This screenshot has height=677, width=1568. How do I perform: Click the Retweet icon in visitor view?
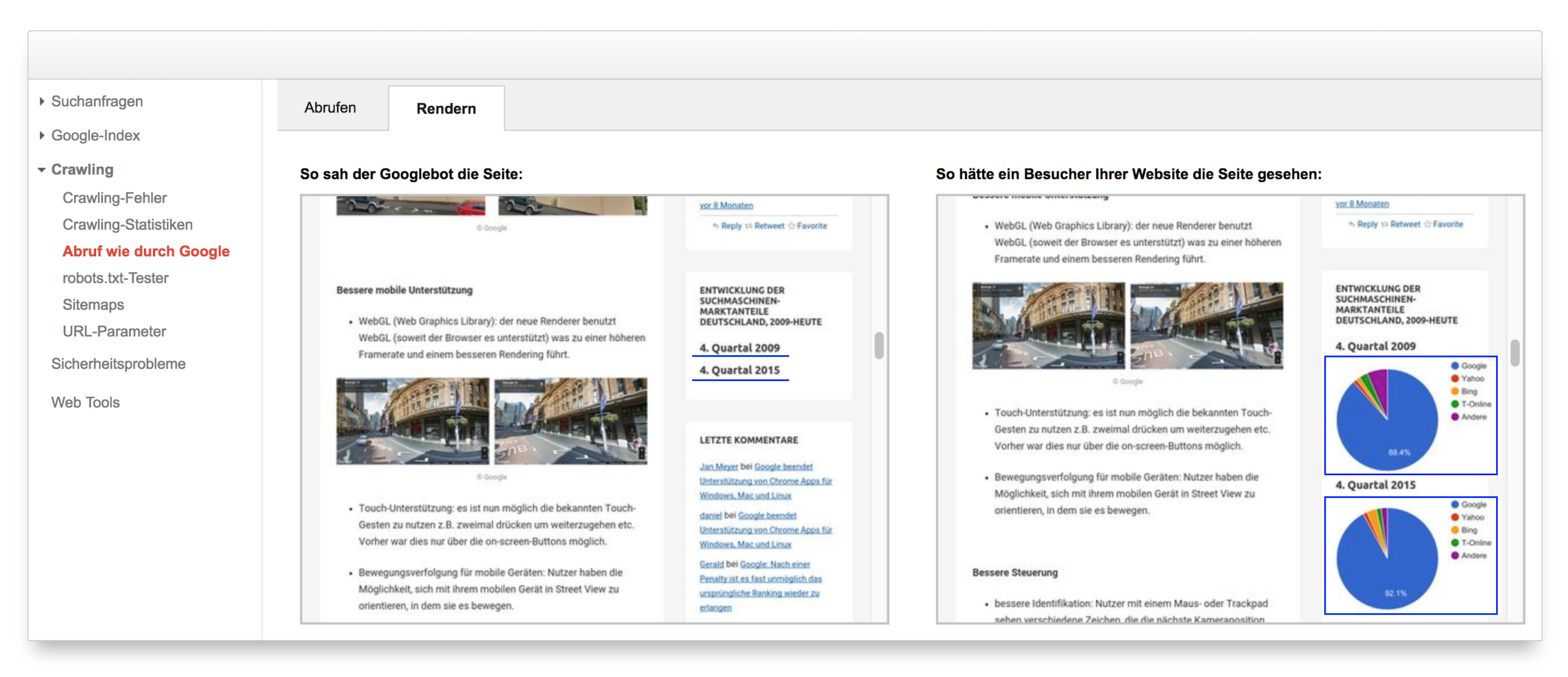tap(1385, 224)
